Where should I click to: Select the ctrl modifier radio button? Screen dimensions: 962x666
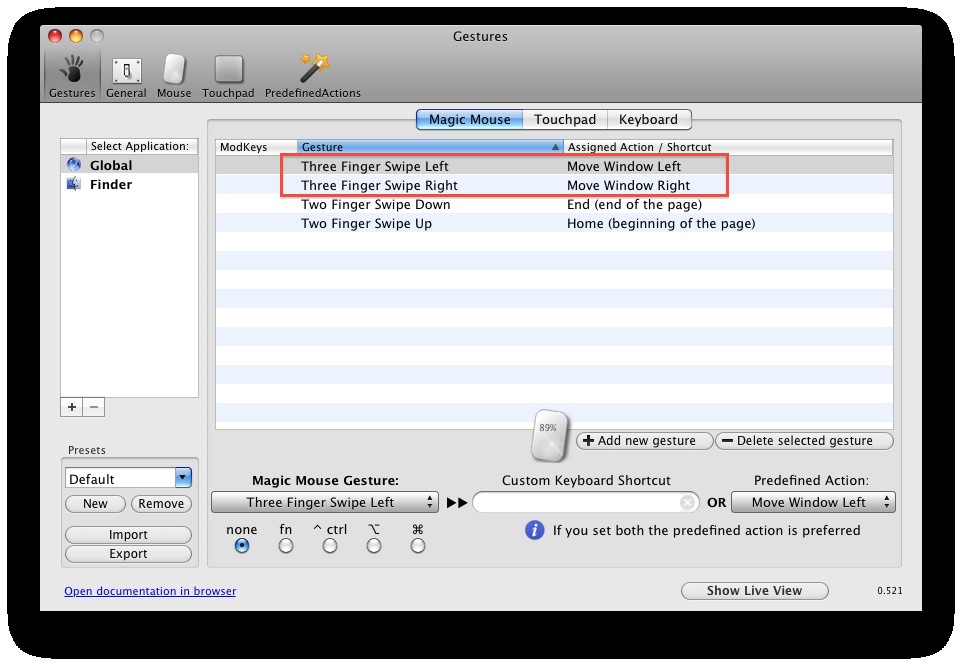[x=330, y=546]
